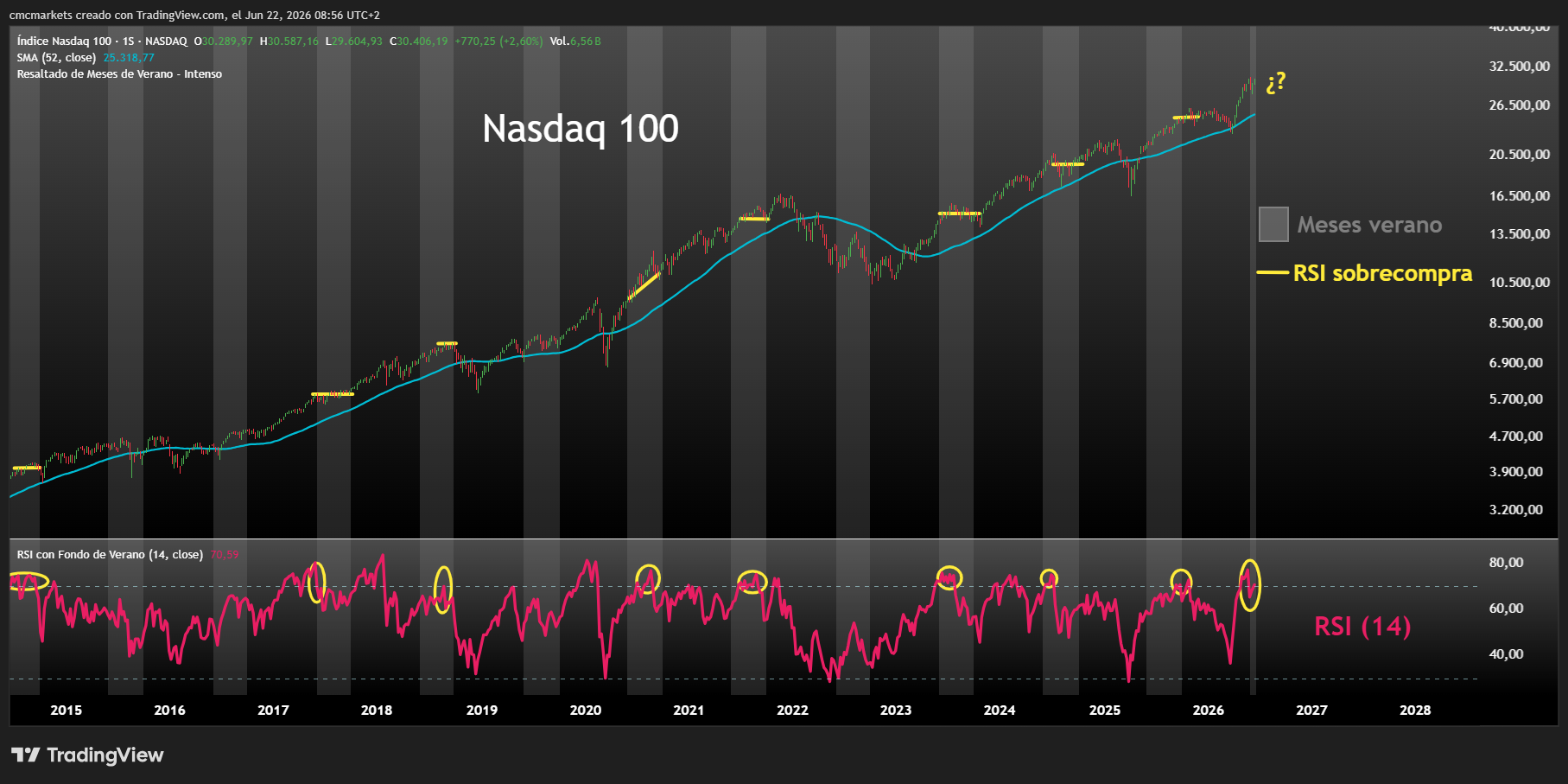Screen dimensions: 1568x784
Task: Click the change value +770,25 (+2,60%)
Action: pos(499,41)
